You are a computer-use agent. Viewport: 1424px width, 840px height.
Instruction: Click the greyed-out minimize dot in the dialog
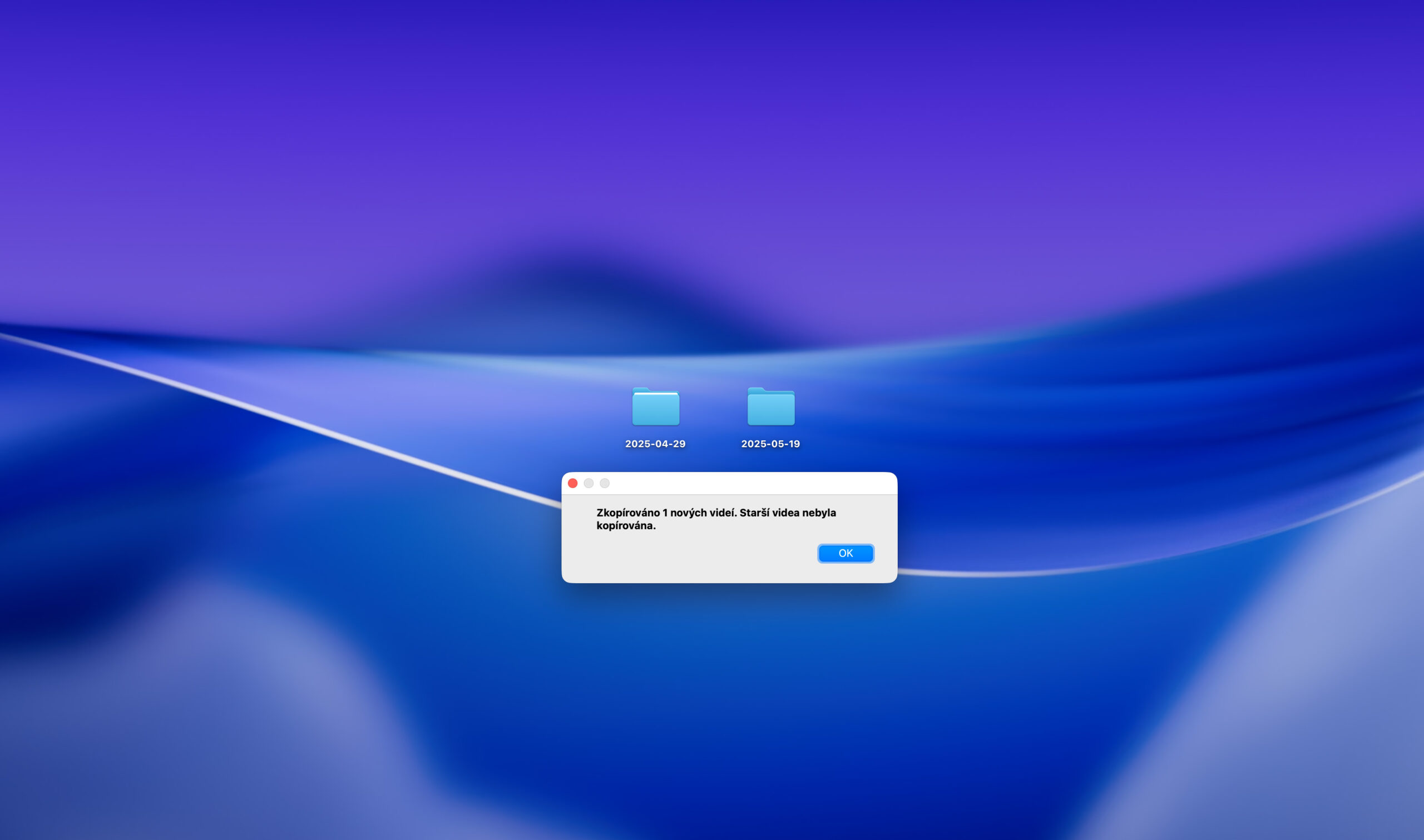coord(589,483)
